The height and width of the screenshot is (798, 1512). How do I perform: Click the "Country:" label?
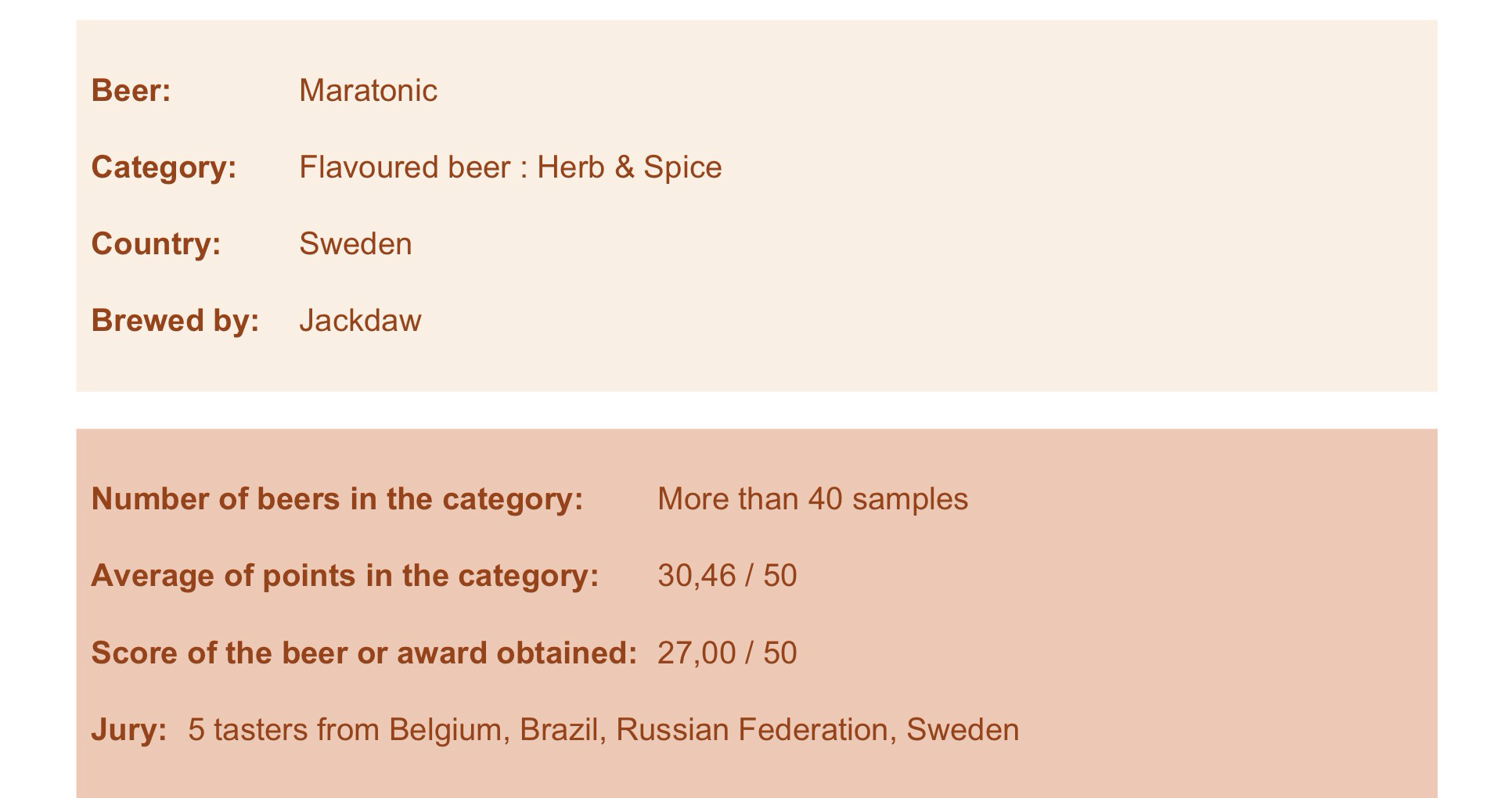coord(156,244)
